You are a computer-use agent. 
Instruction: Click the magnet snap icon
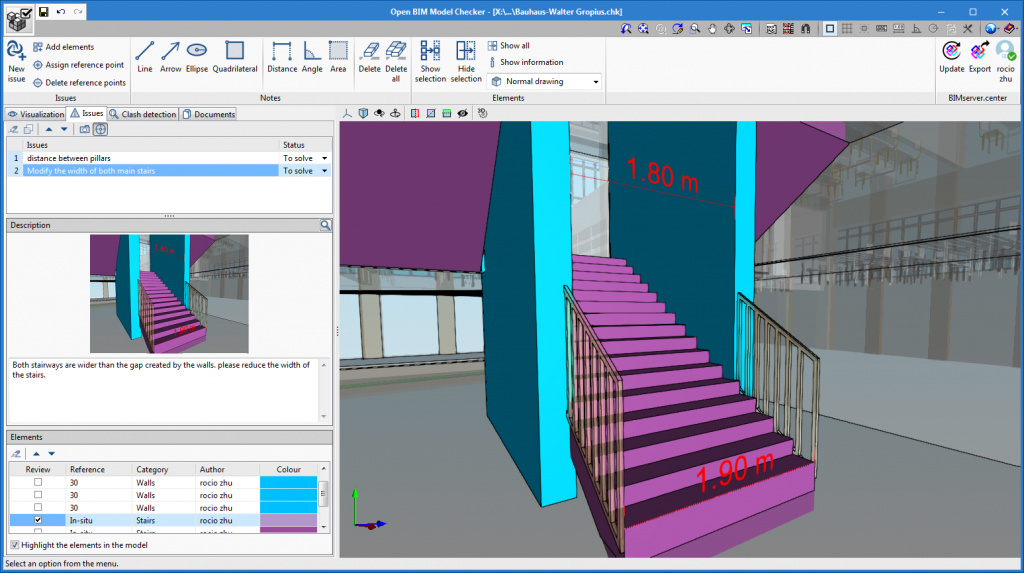click(x=805, y=29)
